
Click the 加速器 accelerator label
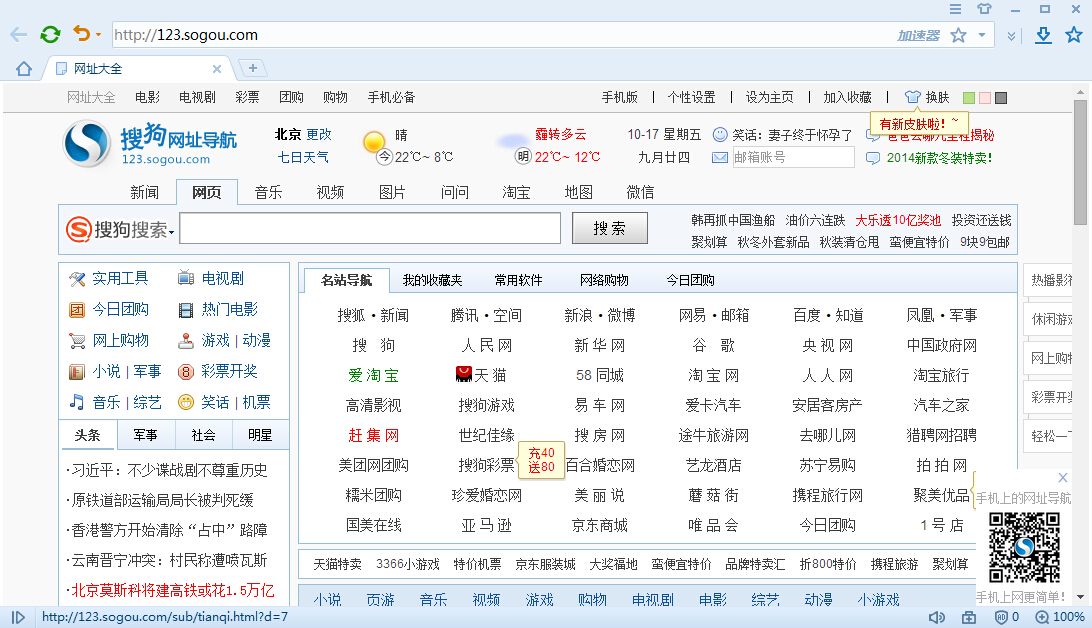coord(918,36)
